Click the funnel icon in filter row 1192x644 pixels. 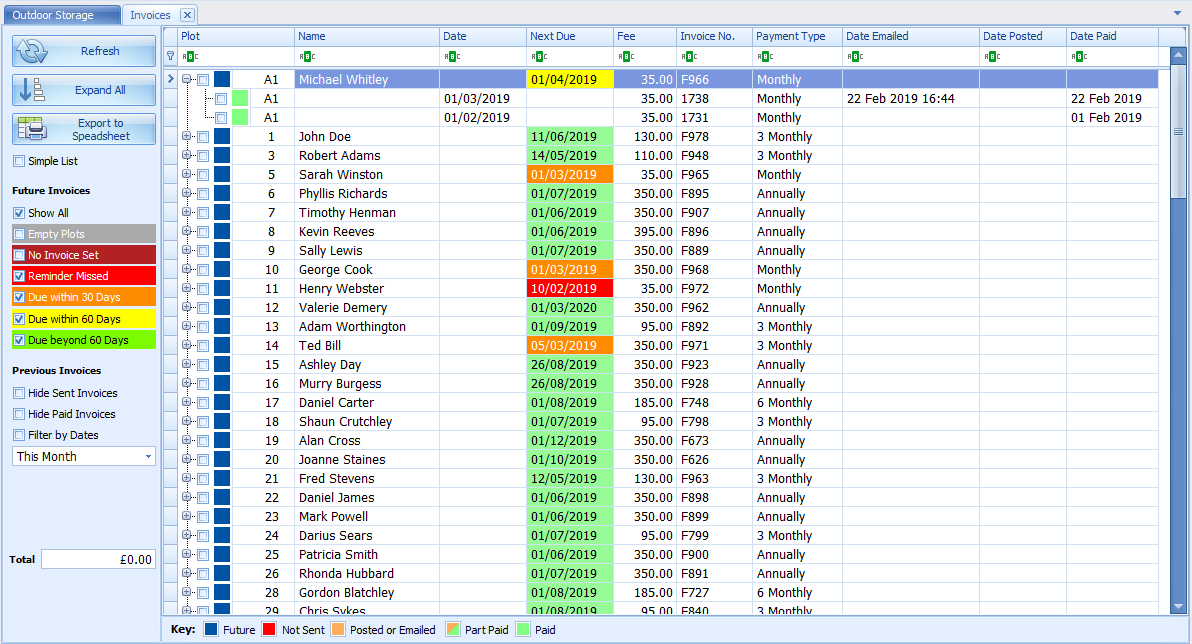click(x=170, y=57)
